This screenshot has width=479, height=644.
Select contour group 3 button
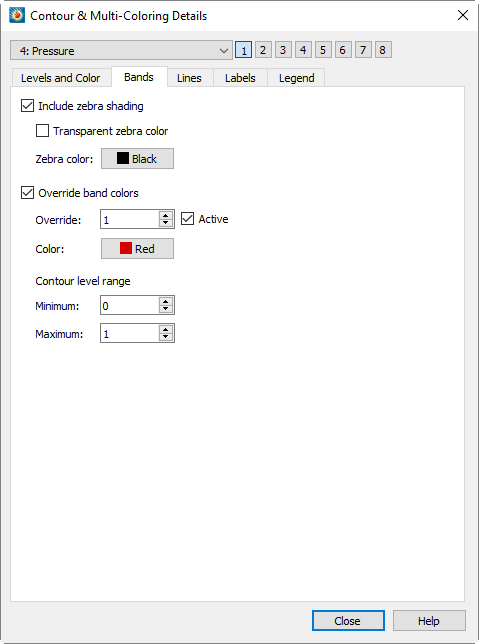point(283,50)
